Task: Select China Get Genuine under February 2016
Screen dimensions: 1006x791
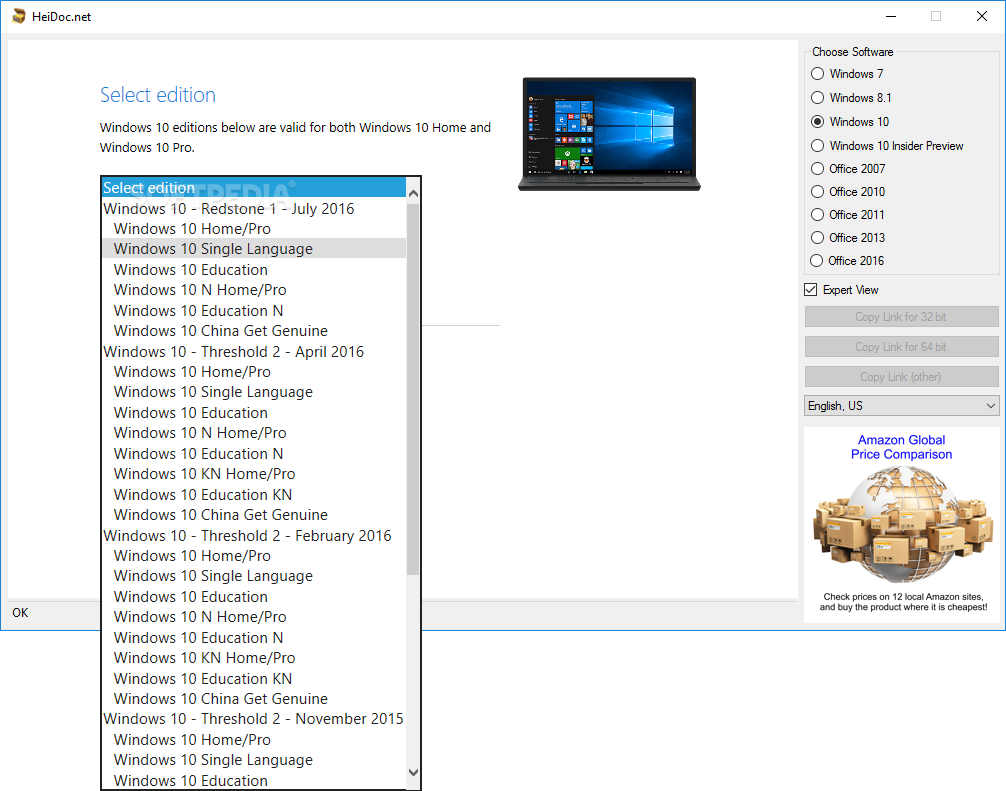Action: (254, 699)
